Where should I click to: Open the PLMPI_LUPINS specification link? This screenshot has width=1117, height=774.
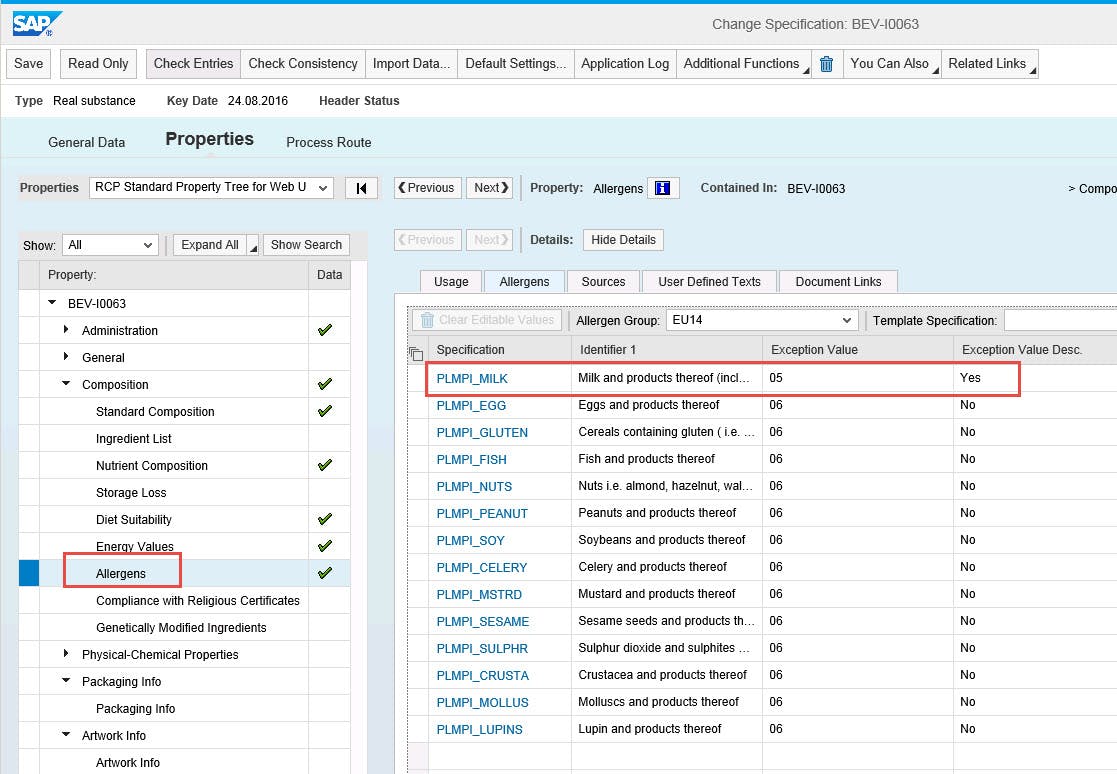(479, 730)
